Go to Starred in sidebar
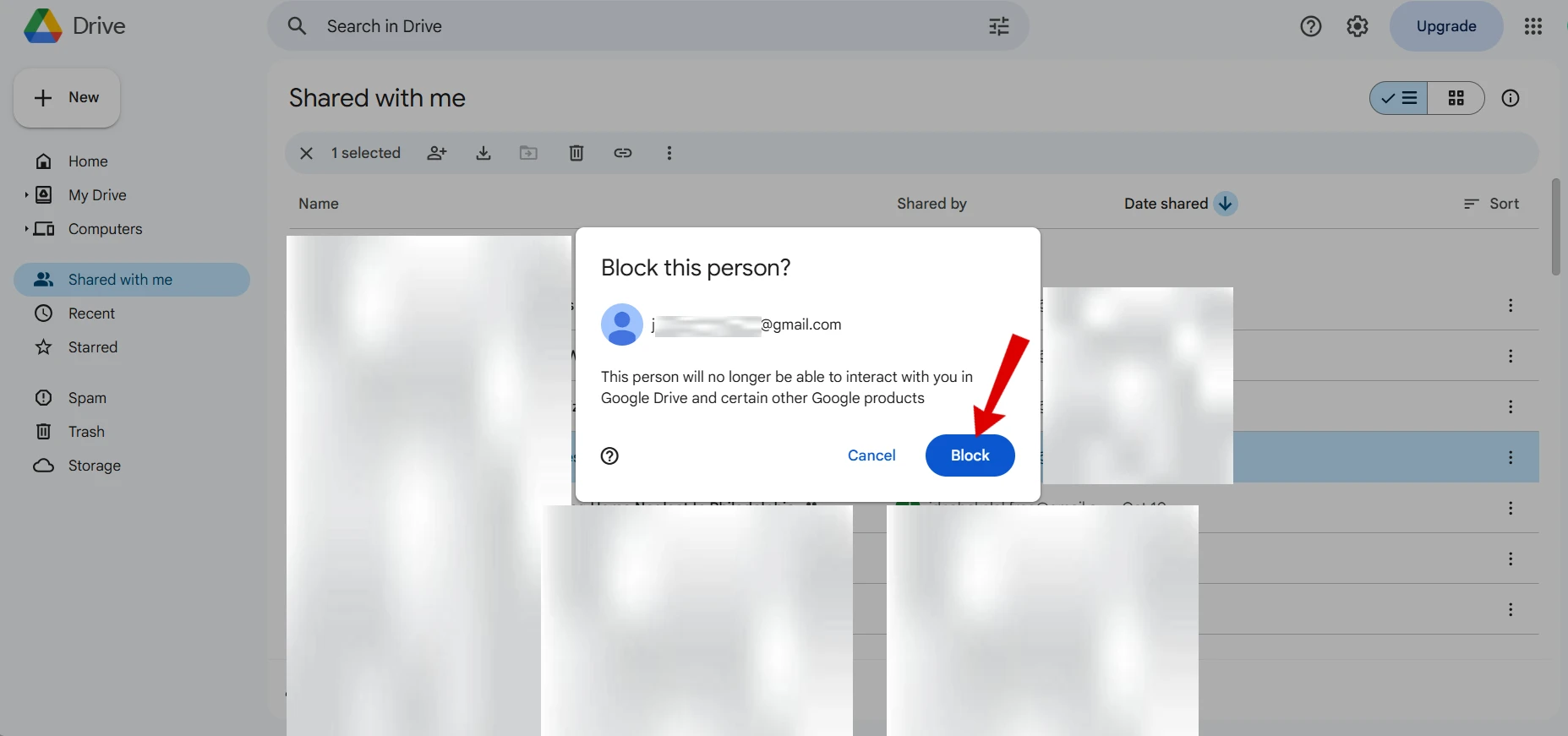The height and width of the screenshot is (736, 1568). tap(92, 347)
